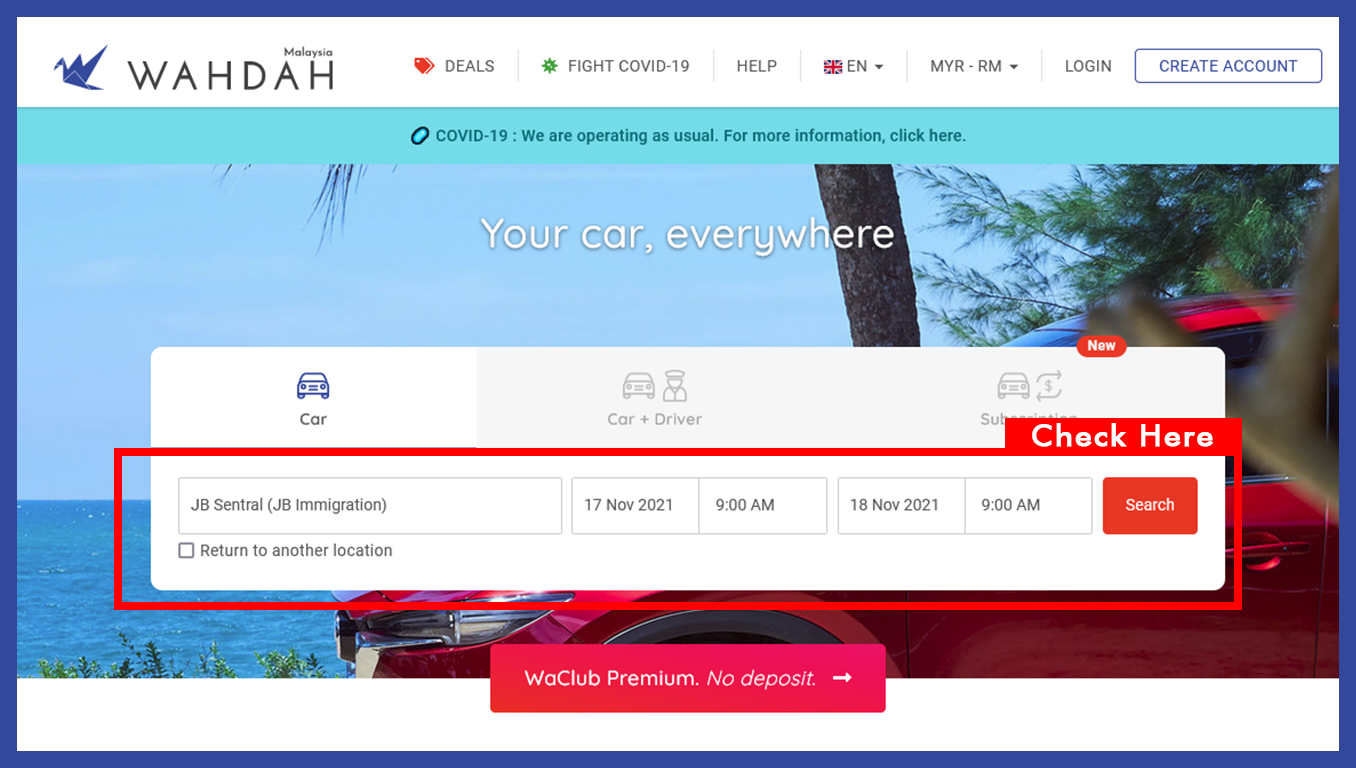Click the LOGIN link

[1088, 67]
